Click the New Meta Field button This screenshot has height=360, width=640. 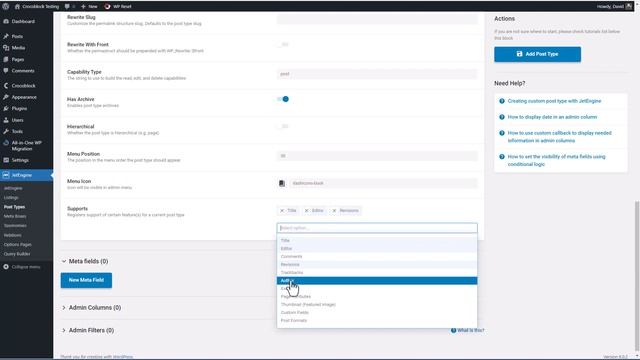[86, 280]
